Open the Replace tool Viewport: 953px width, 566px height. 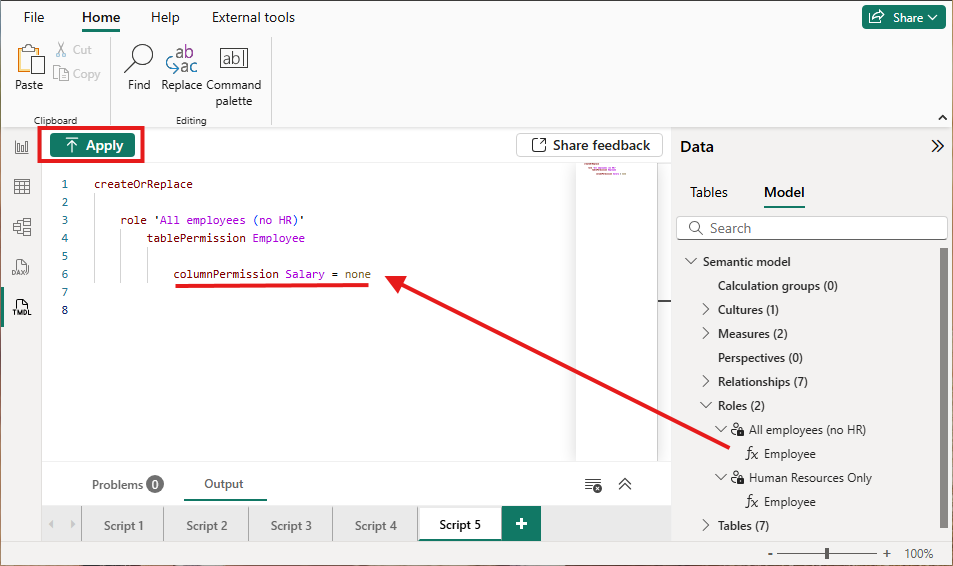(x=181, y=67)
